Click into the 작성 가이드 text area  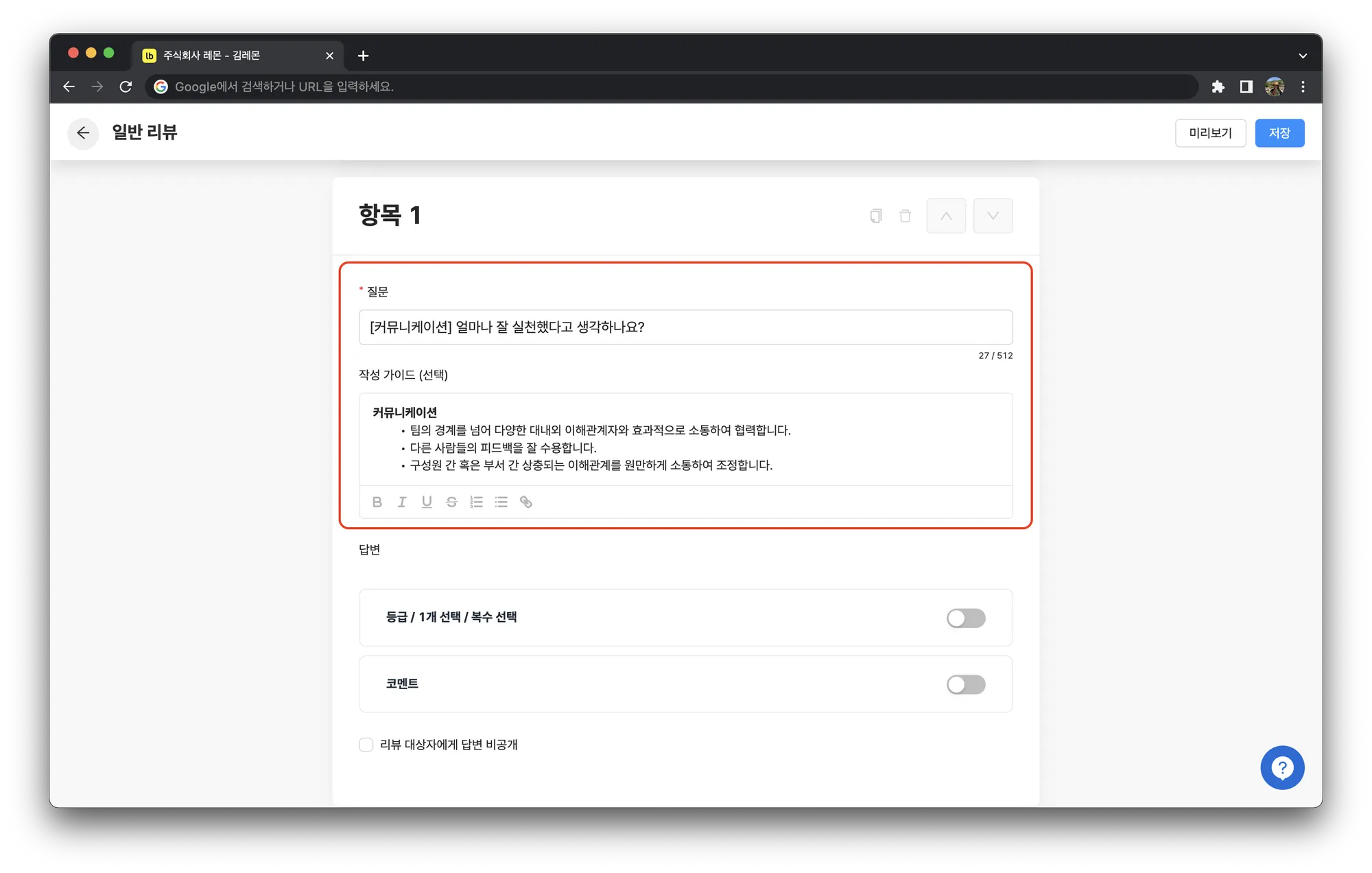685,439
